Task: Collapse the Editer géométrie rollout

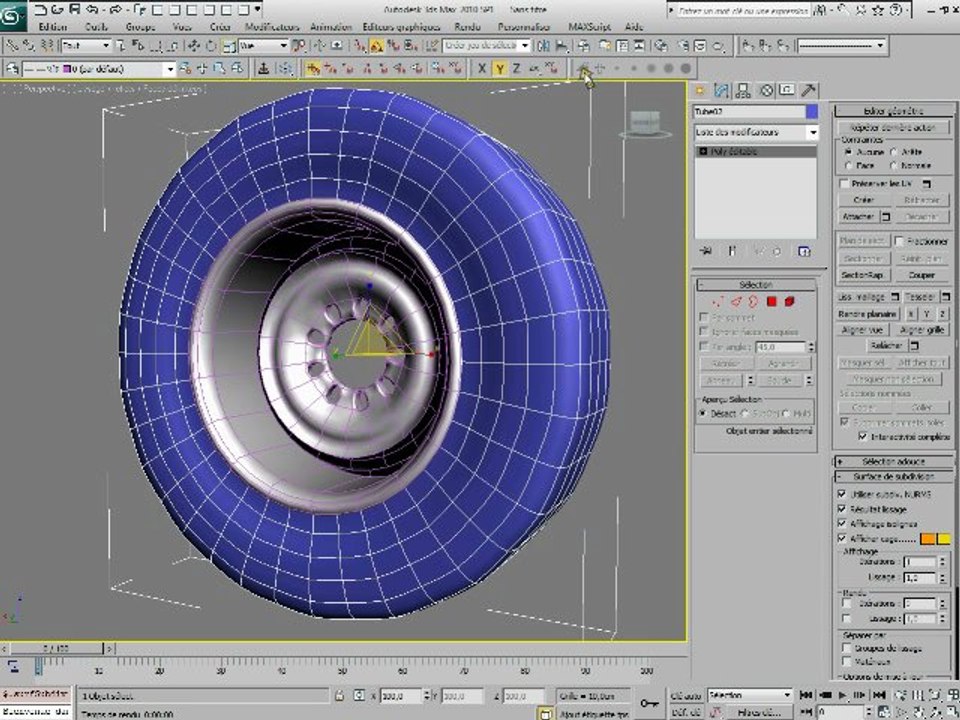Action: (893, 111)
